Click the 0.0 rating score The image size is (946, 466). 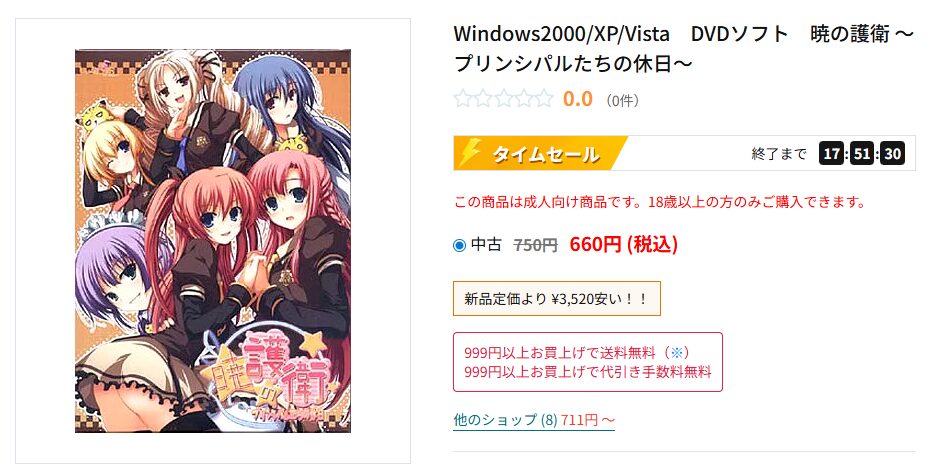point(577,99)
